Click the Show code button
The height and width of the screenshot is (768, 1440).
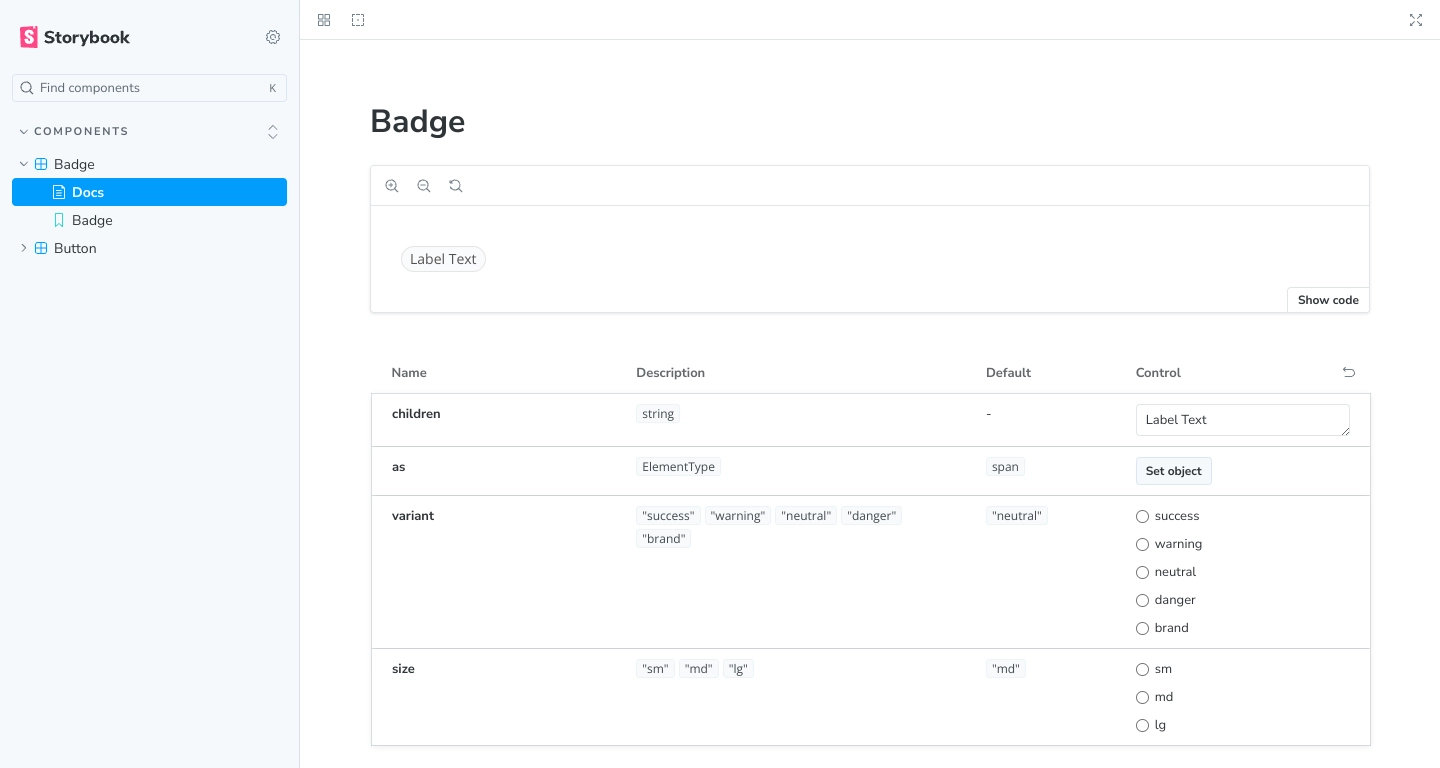[x=1328, y=300]
